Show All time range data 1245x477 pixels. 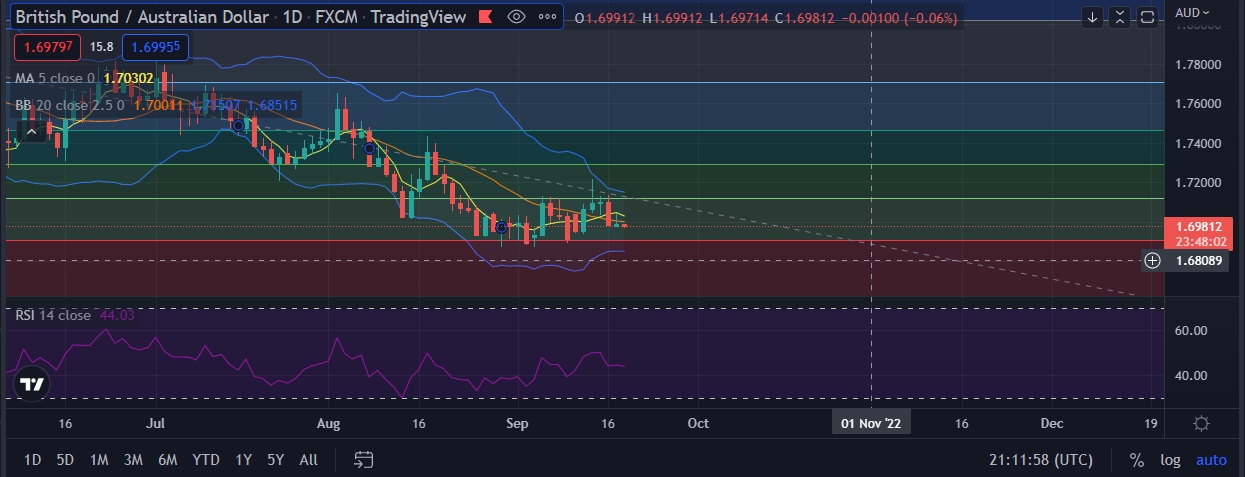tap(308, 460)
